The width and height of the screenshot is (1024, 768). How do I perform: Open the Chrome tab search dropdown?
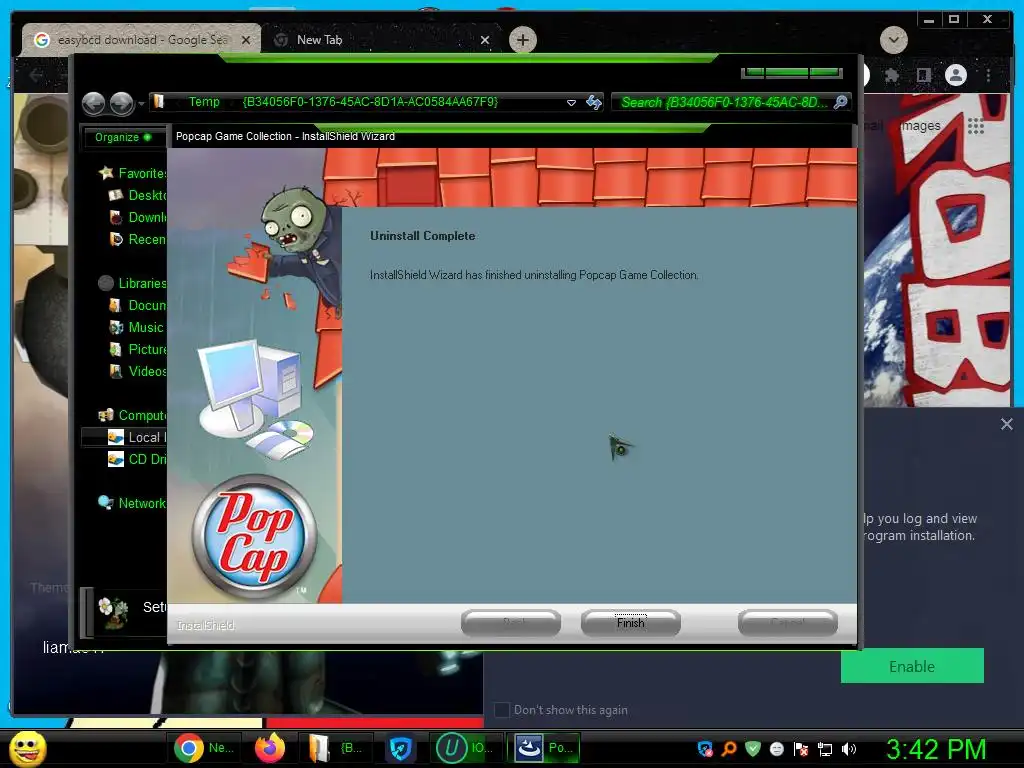(893, 40)
